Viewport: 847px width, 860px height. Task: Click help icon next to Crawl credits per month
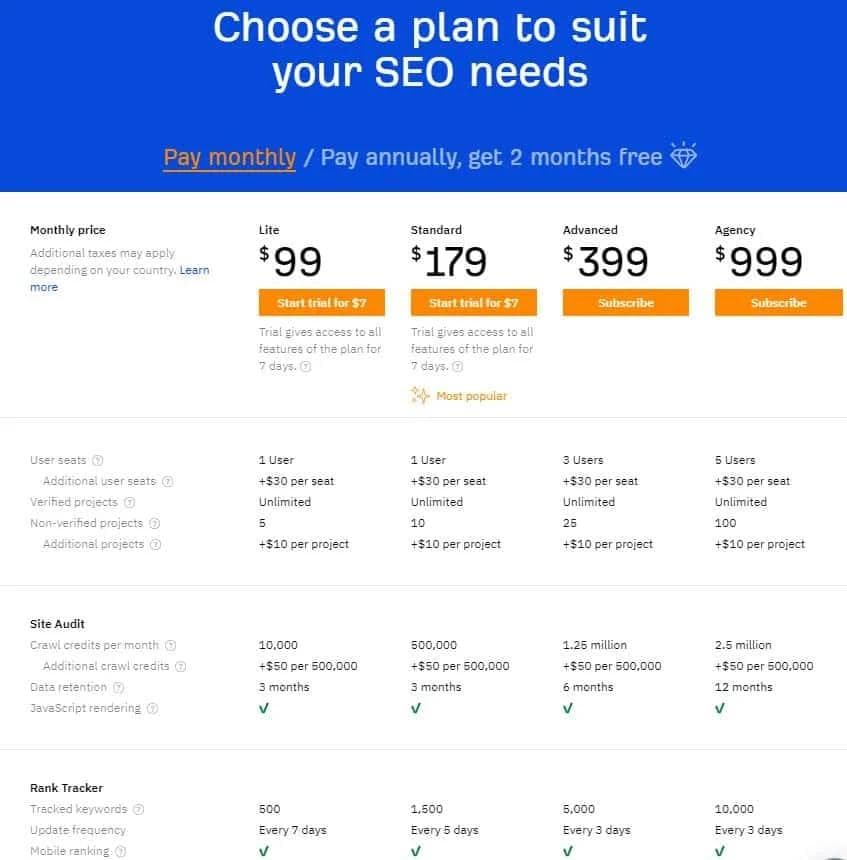[171, 645]
